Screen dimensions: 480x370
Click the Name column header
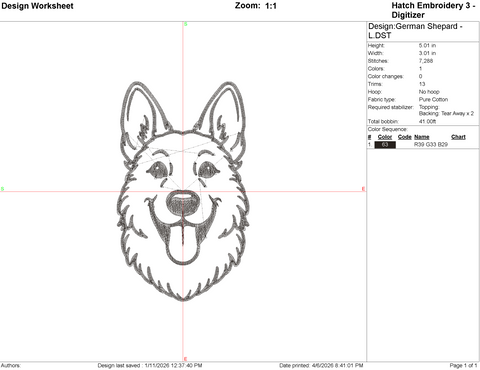[x=422, y=137]
